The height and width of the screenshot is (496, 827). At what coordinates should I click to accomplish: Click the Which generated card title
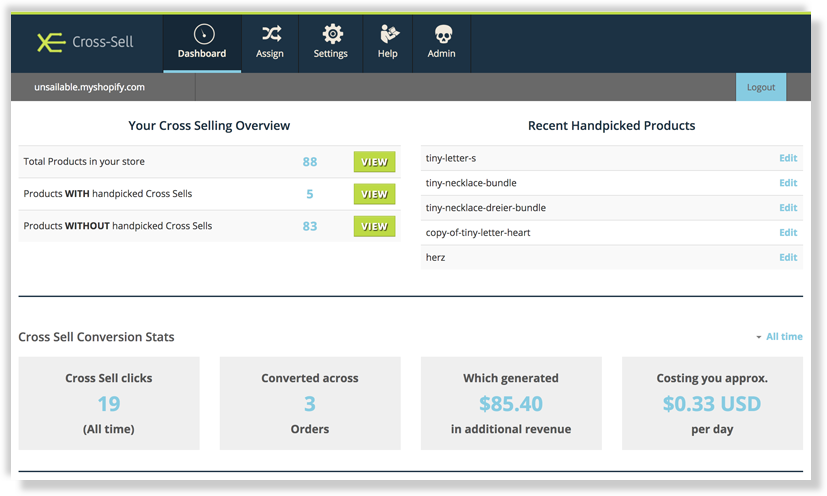[x=511, y=378]
